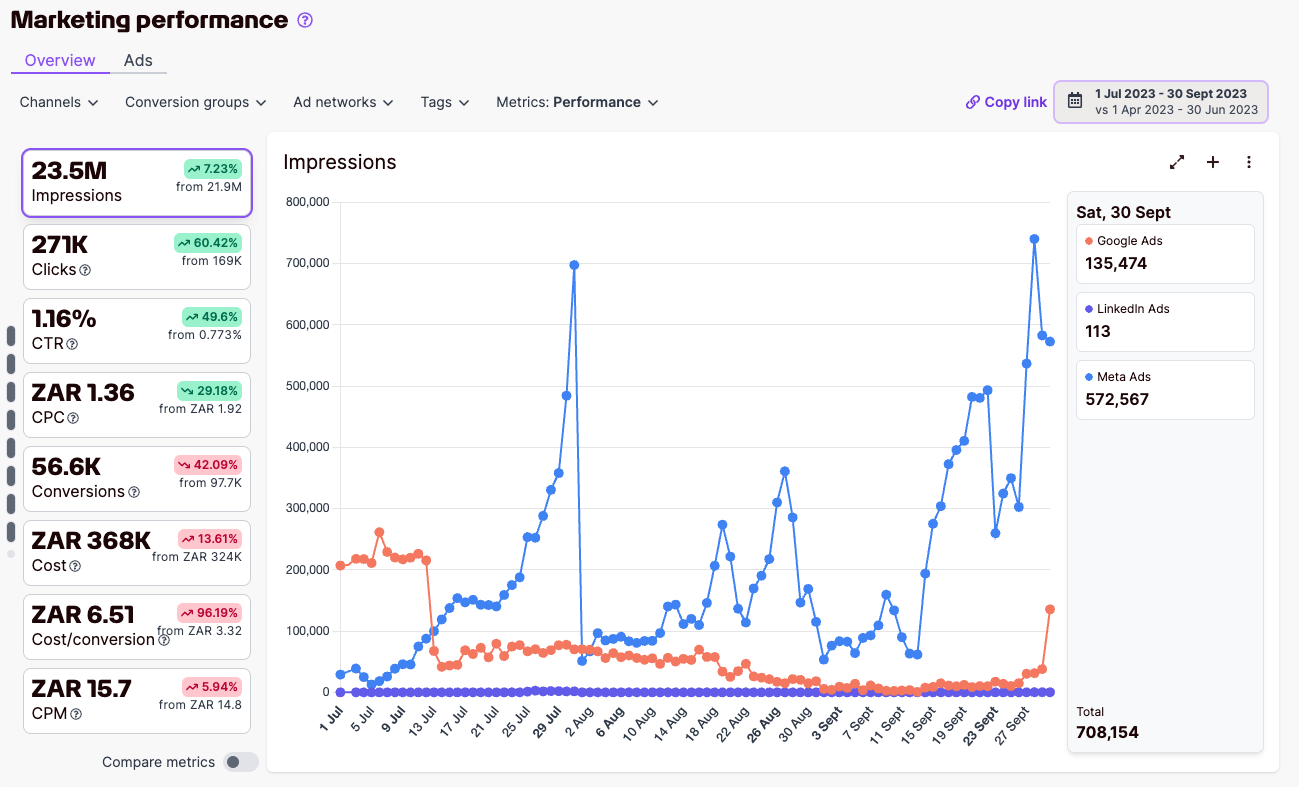The width and height of the screenshot is (1299, 787).
Task: Open the date range picker
Action: pos(1161,102)
